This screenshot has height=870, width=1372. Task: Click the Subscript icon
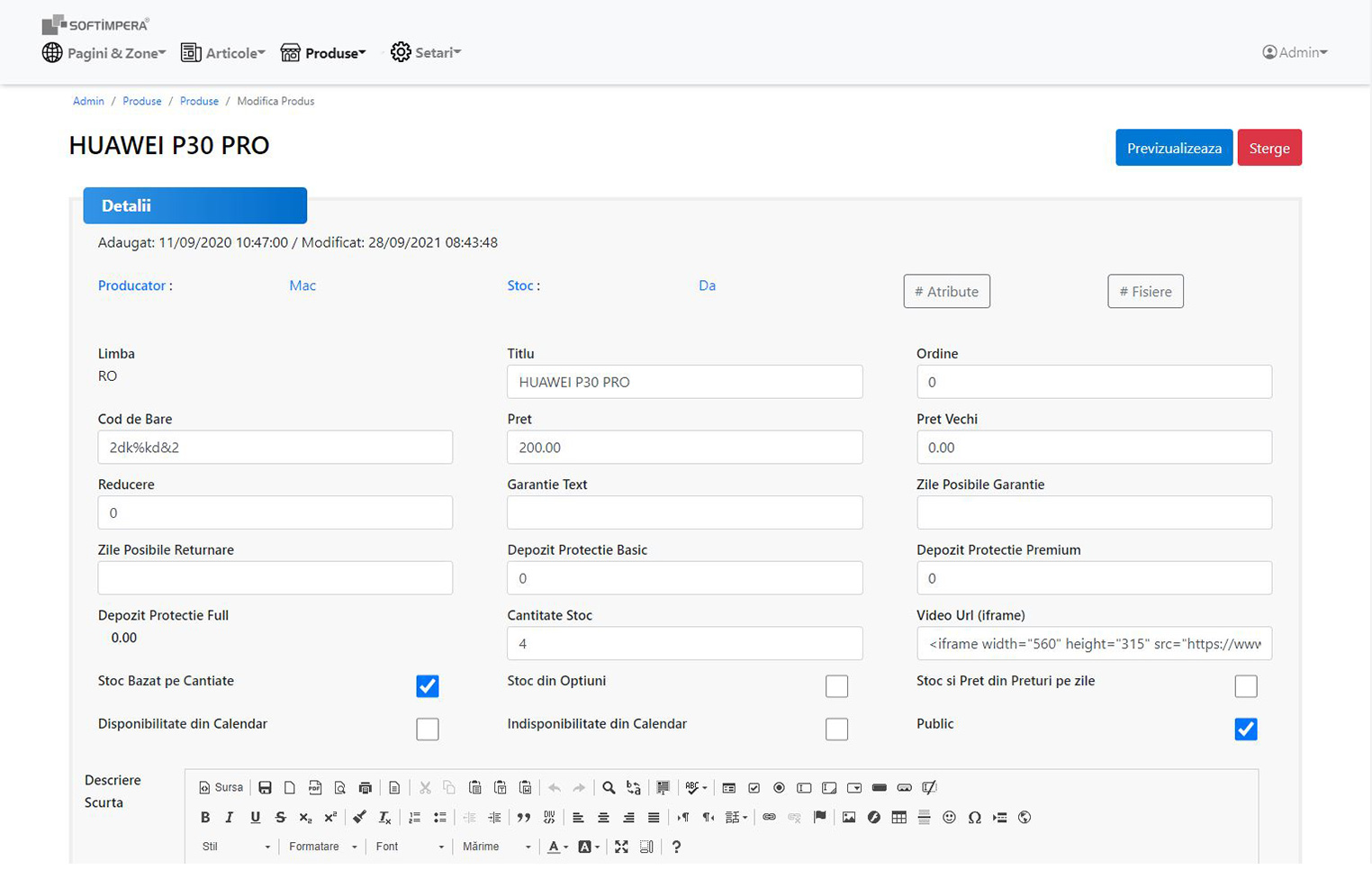[306, 818]
